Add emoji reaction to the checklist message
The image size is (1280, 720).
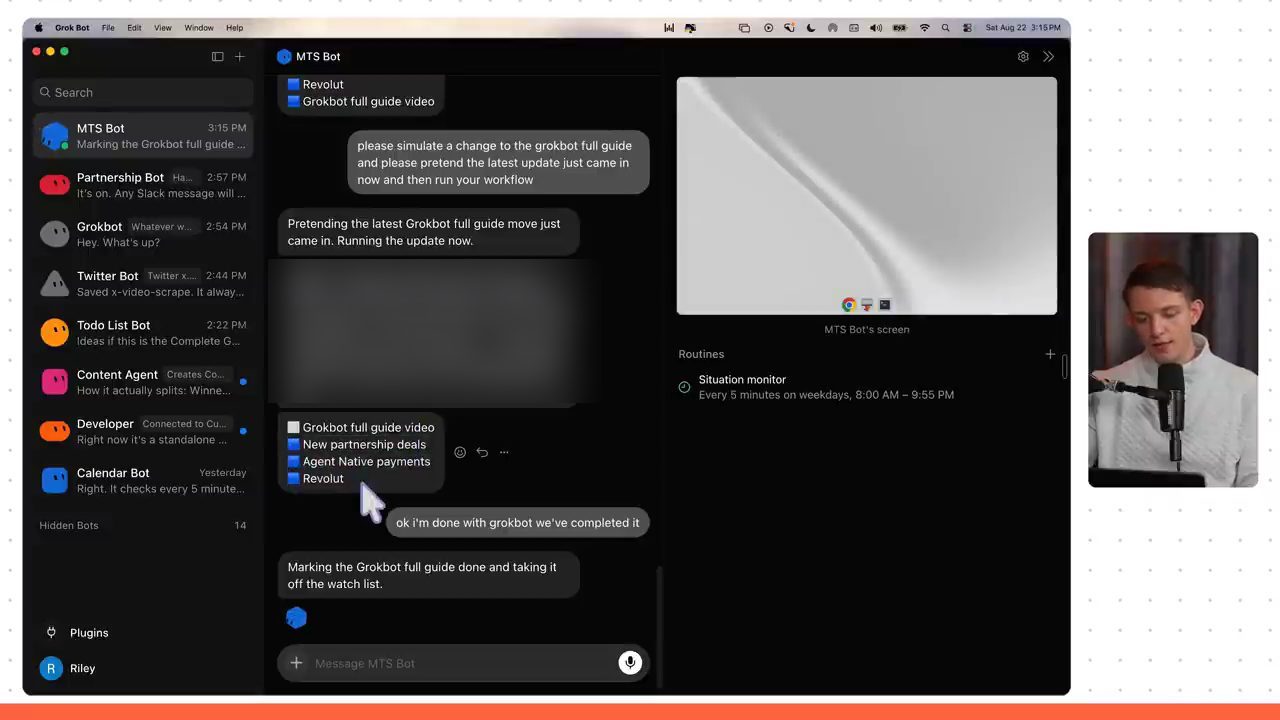click(460, 452)
